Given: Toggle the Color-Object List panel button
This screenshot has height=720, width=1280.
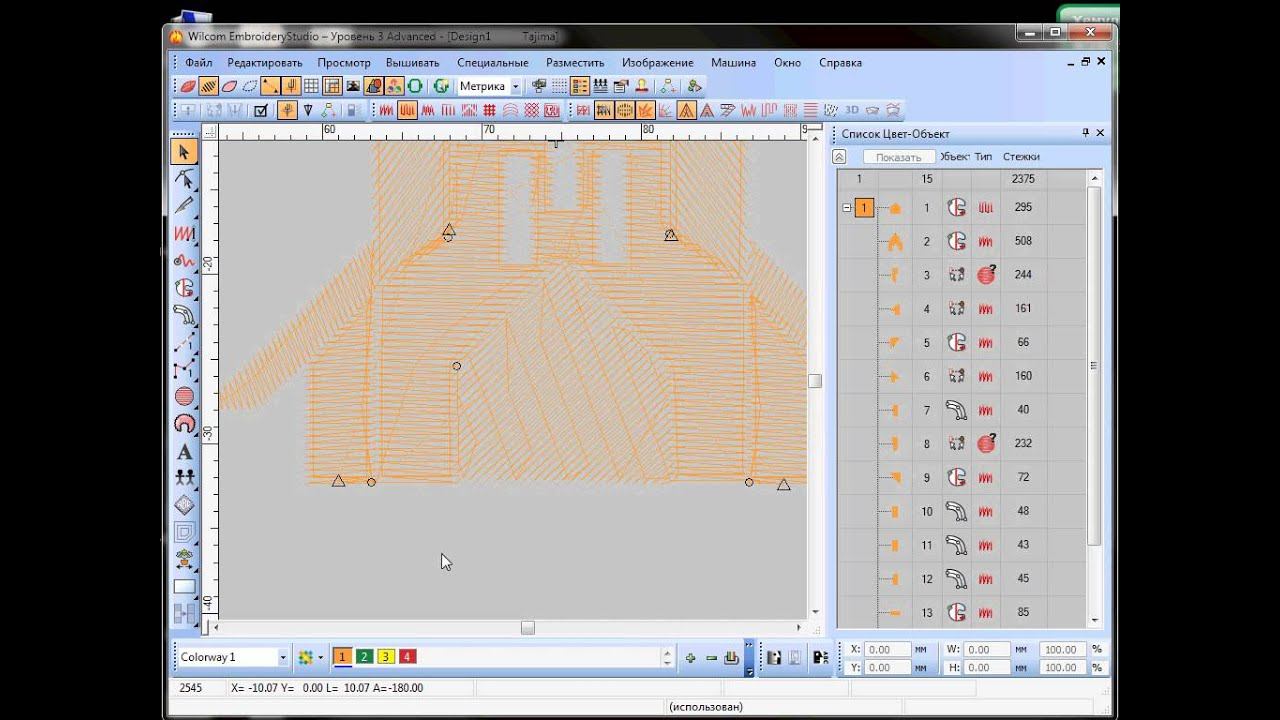Looking at the screenshot, I should pyautogui.click(x=580, y=87).
